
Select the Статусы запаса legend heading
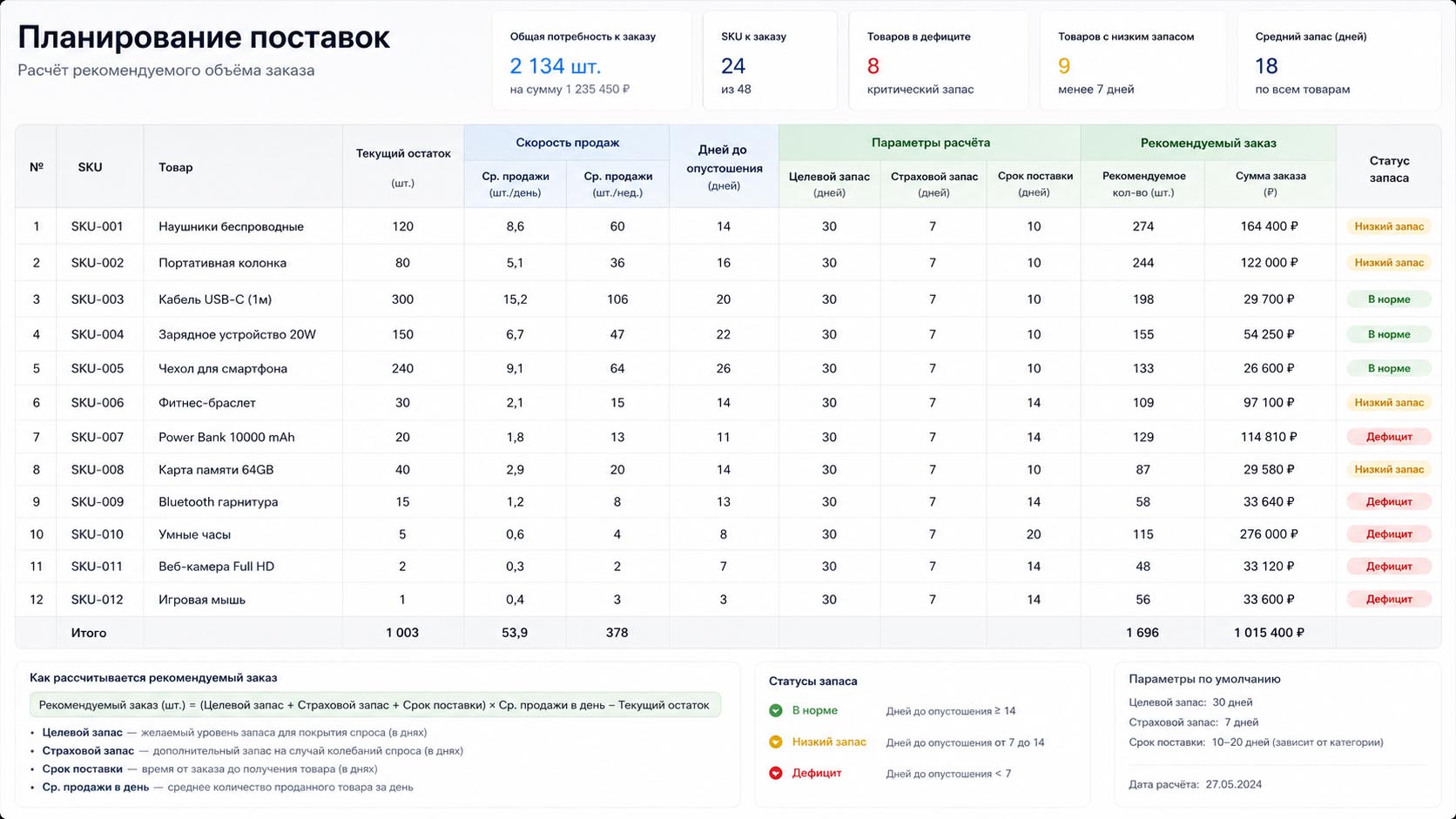813,681
